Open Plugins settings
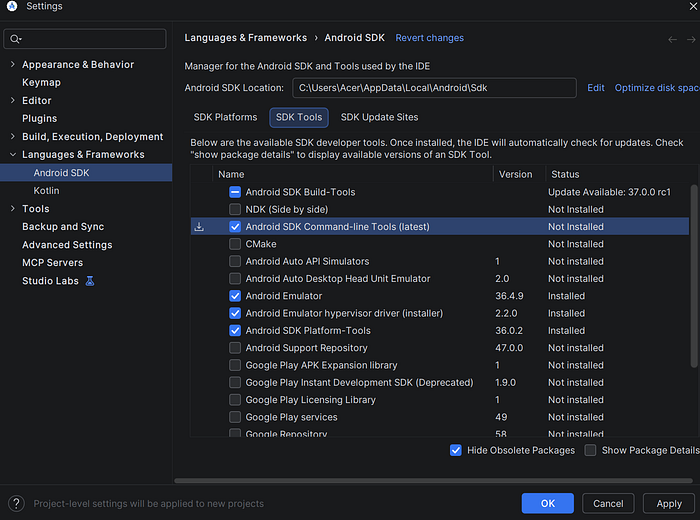The image size is (700, 520). (x=40, y=119)
